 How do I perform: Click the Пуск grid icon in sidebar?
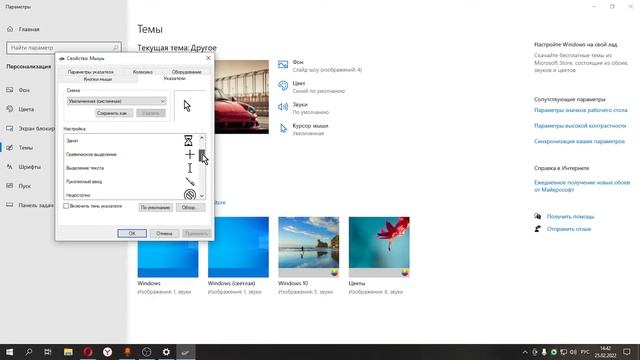[10, 186]
